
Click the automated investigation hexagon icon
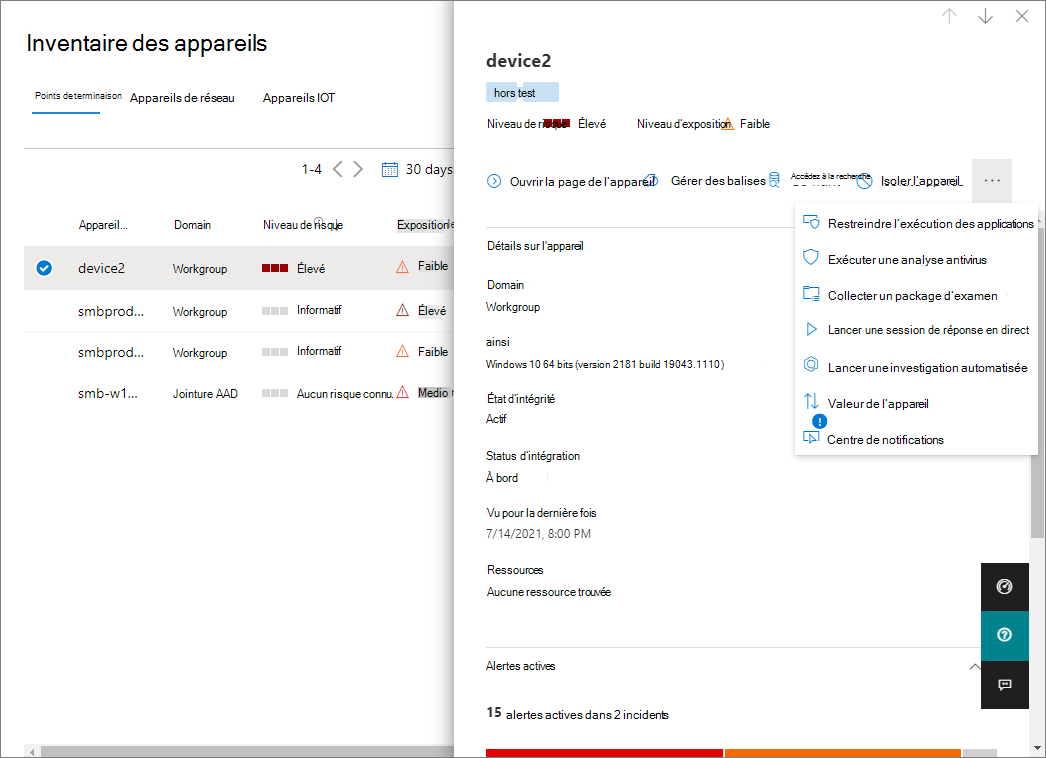pyautogui.click(x=811, y=365)
